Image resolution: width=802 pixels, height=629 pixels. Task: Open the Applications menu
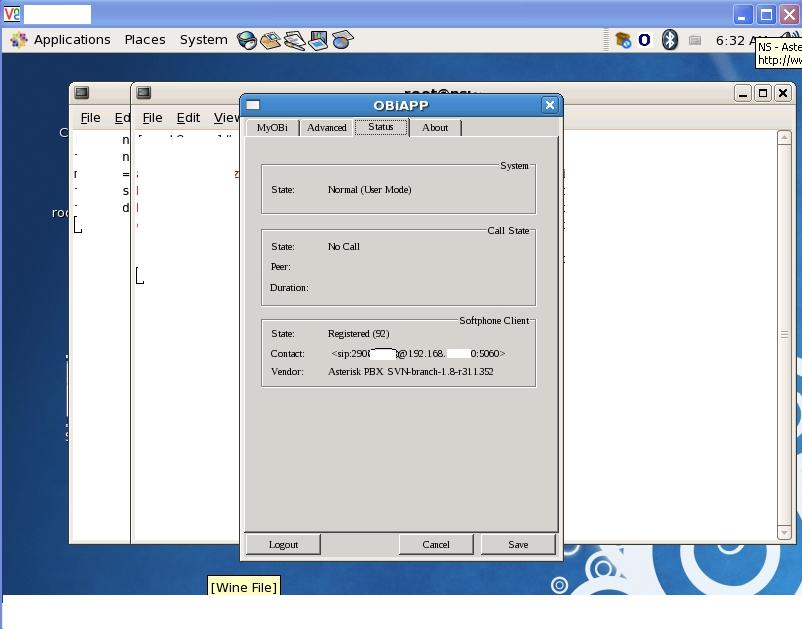point(72,39)
